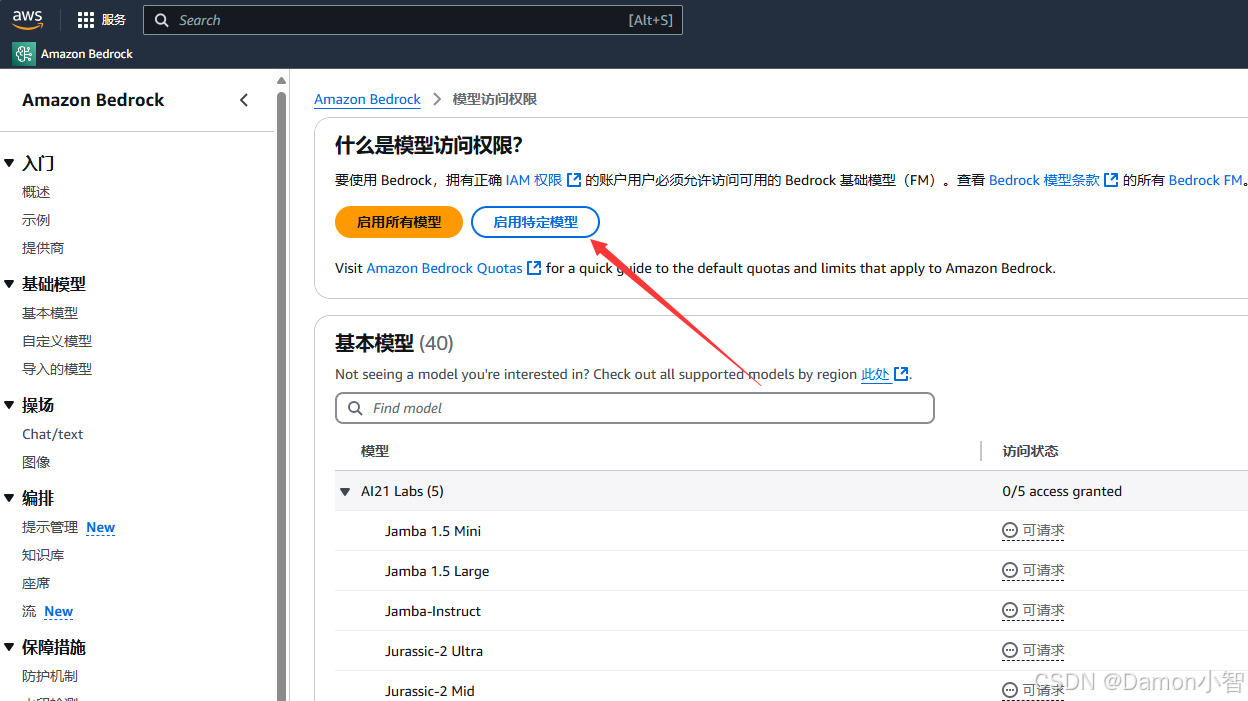1248x701 pixels.
Task: Open 提示管理 in the sidebar
Action: pyautogui.click(x=50, y=527)
